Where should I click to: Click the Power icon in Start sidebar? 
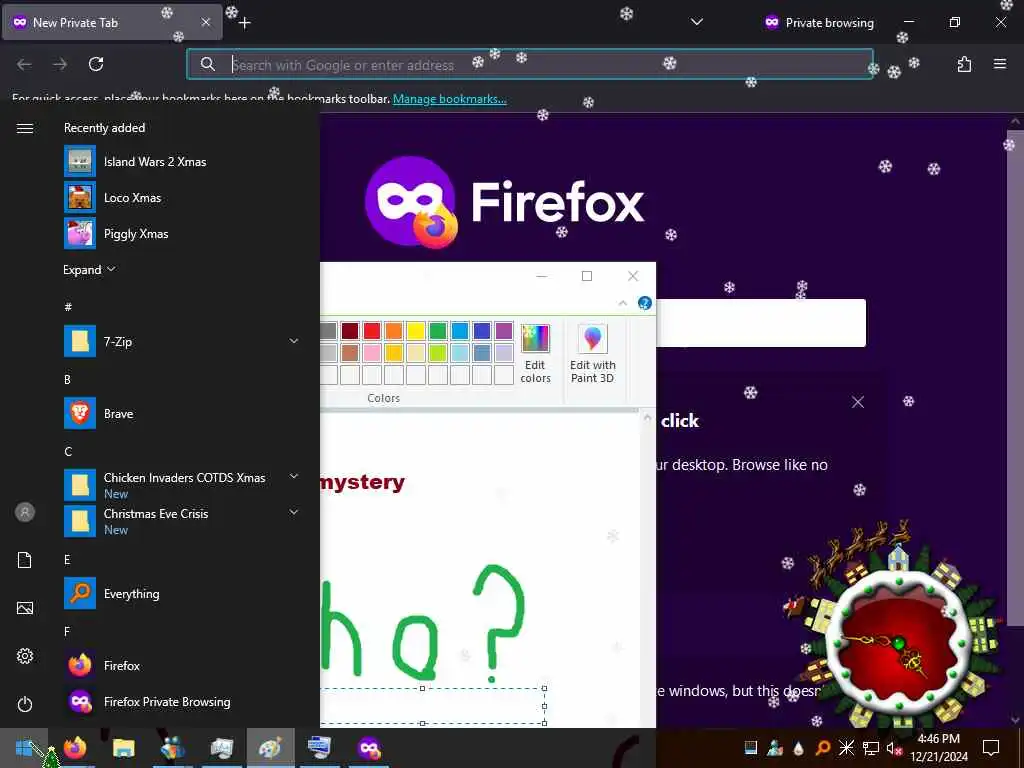[25, 704]
